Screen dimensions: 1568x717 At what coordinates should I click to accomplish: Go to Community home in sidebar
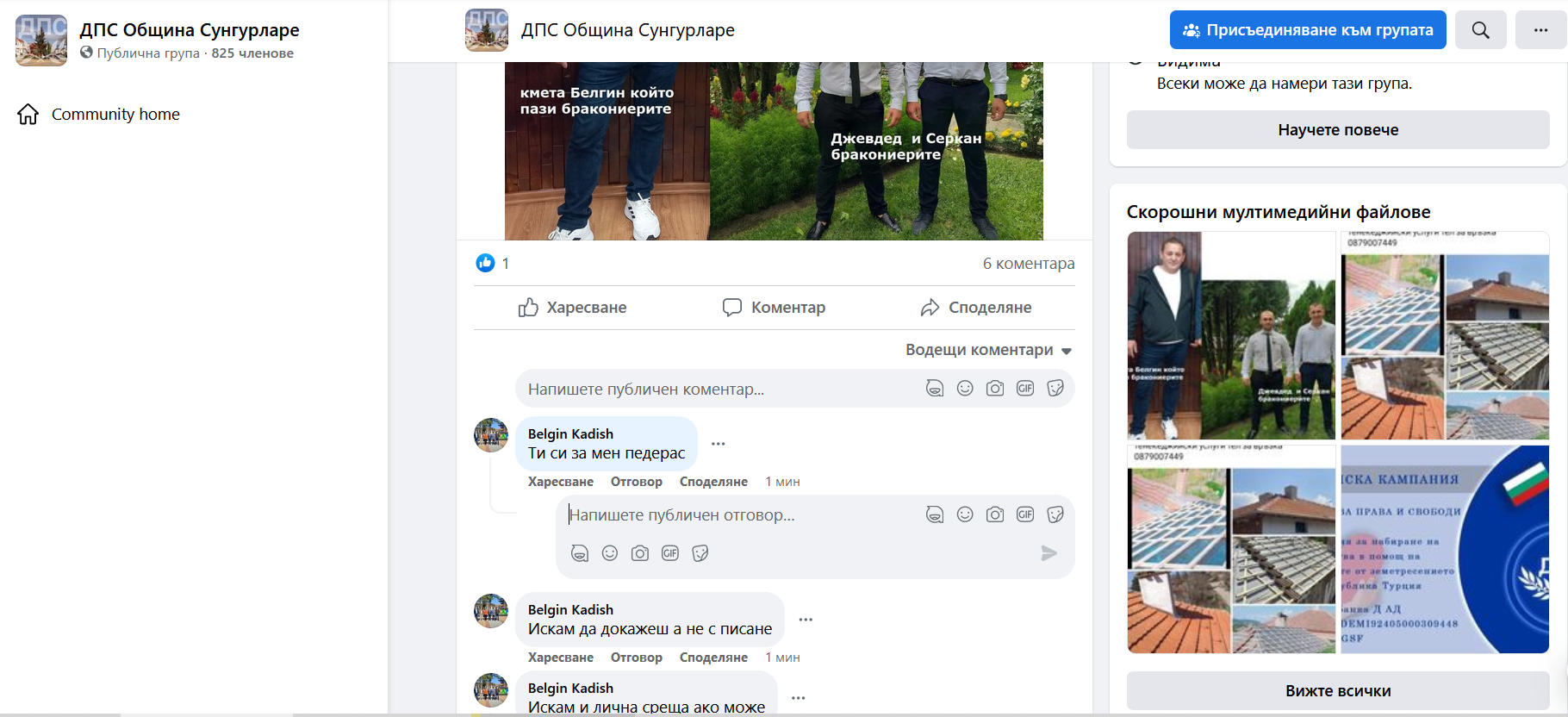115,115
